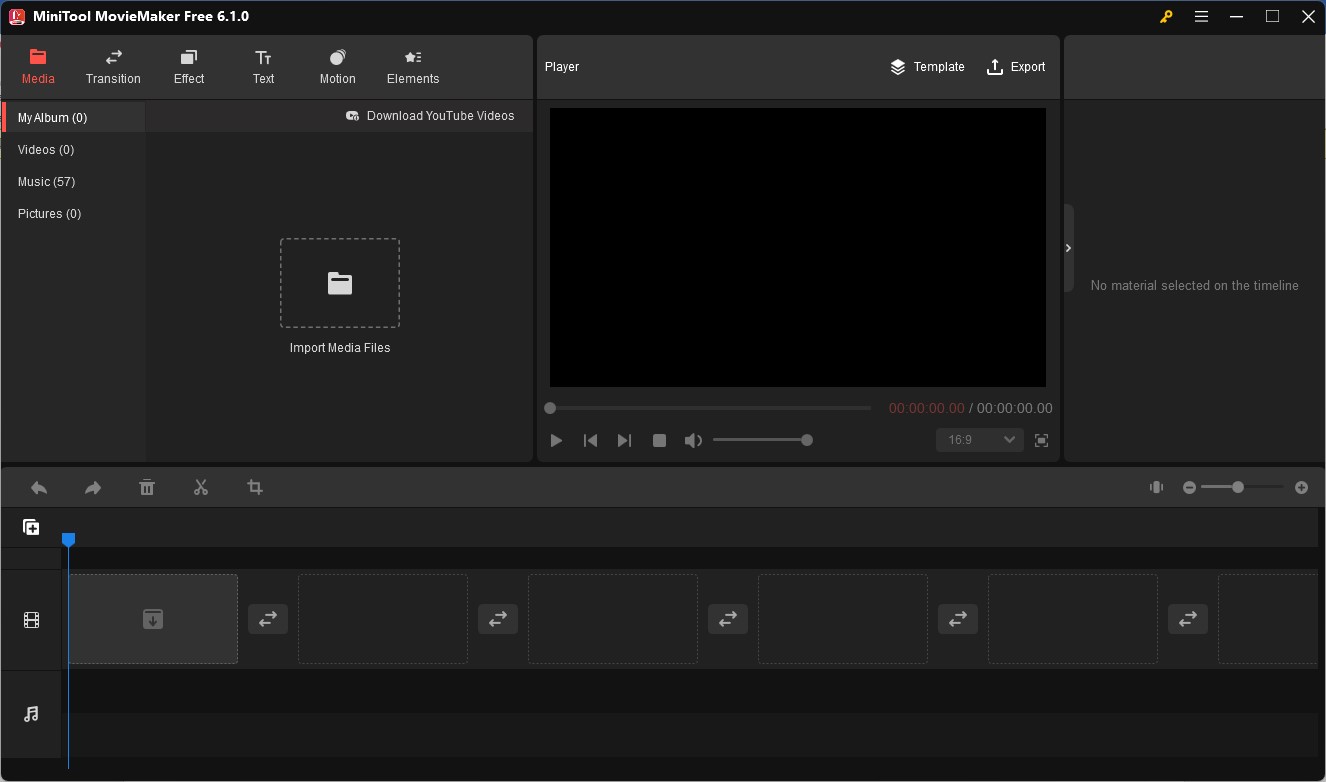Switch to the Transition tab

click(113, 67)
